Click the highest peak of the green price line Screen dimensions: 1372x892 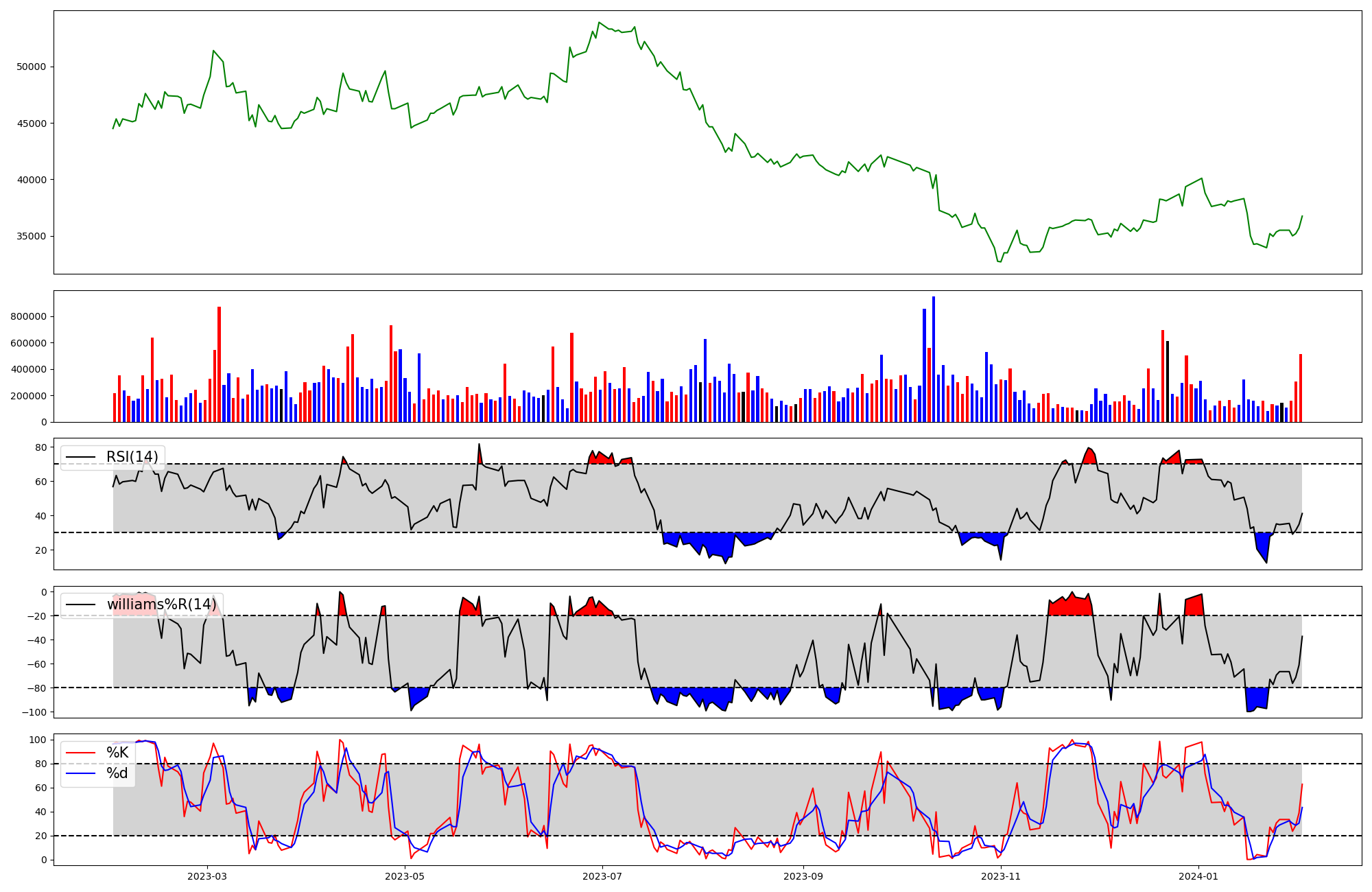click(599, 23)
